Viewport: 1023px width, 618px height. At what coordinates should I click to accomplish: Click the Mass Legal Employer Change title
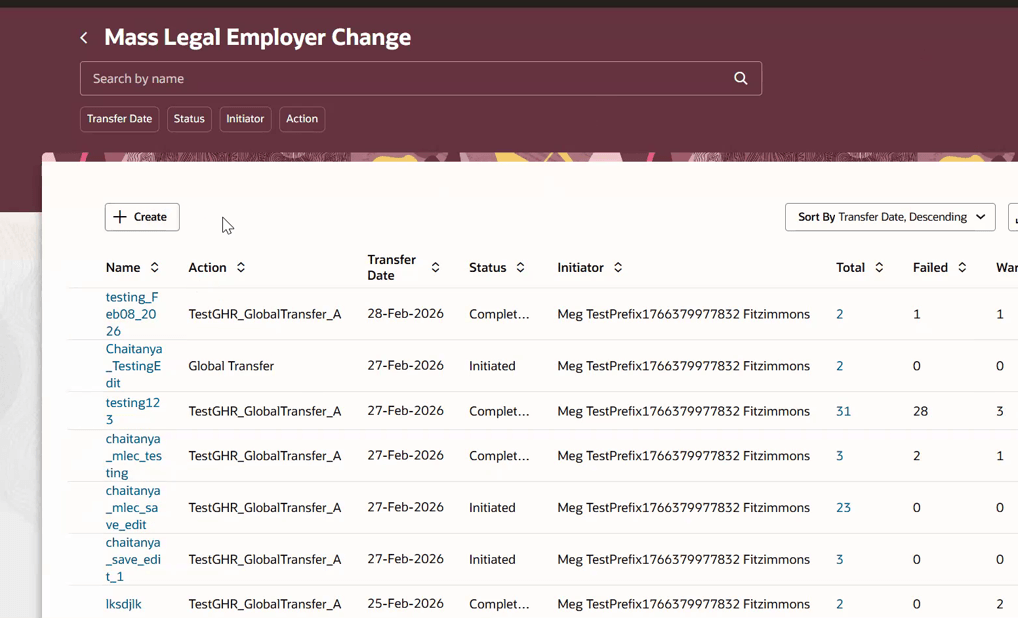[258, 37]
